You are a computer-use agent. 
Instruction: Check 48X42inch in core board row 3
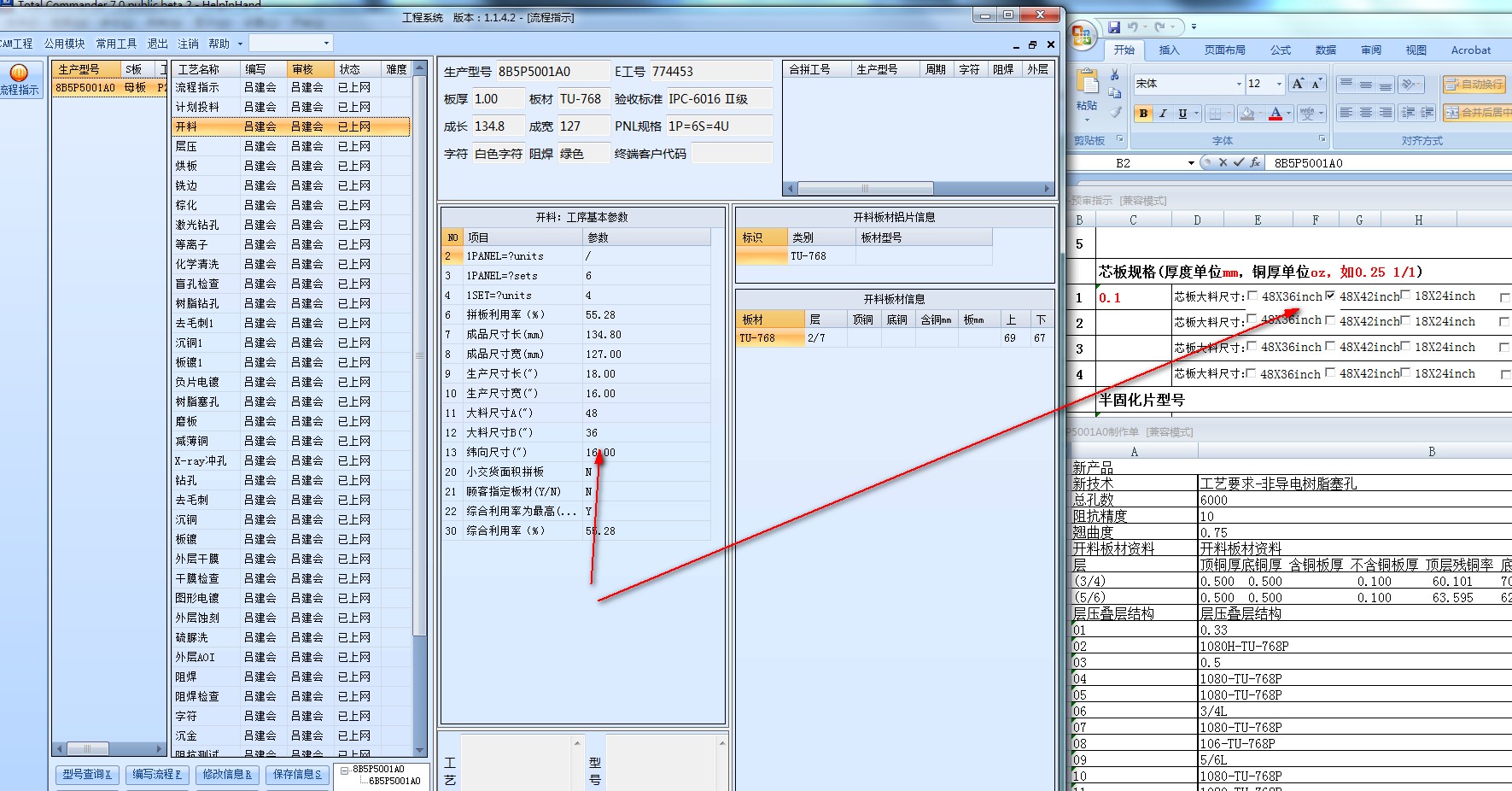coord(1330,347)
